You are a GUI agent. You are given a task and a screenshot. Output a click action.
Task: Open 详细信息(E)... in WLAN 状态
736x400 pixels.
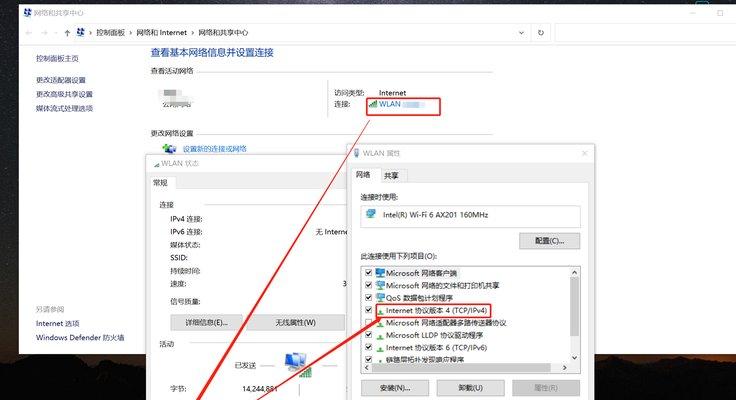coord(207,323)
